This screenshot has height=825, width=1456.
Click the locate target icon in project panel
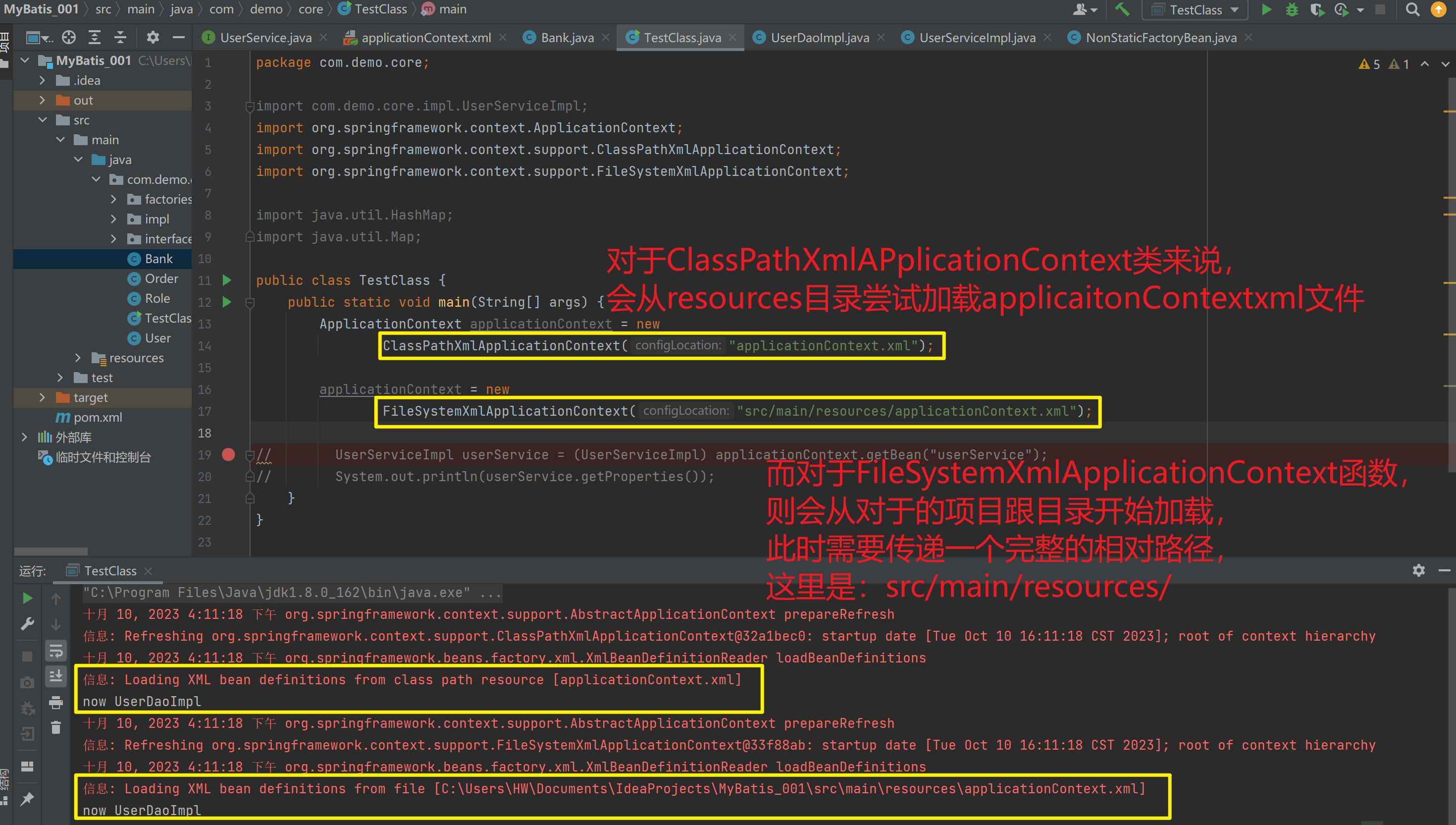click(x=68, y=37)
